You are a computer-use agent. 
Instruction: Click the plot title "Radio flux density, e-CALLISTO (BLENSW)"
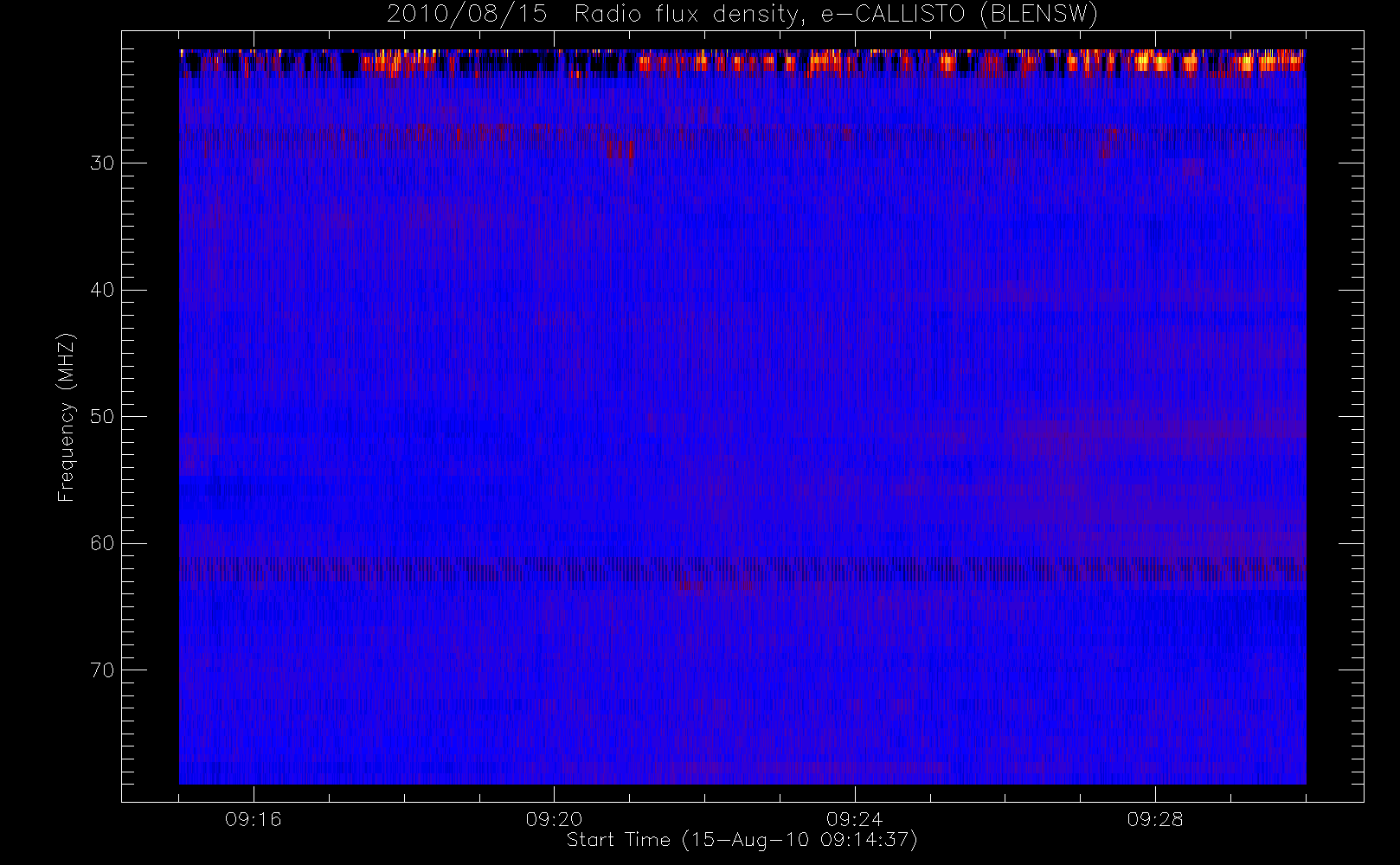(x=836, y=14)
